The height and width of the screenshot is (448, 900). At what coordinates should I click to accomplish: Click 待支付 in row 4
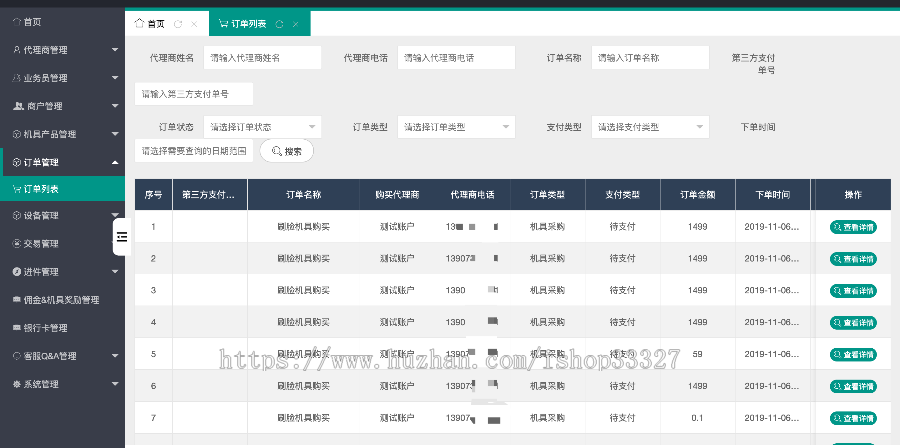[x=622, y=322]
